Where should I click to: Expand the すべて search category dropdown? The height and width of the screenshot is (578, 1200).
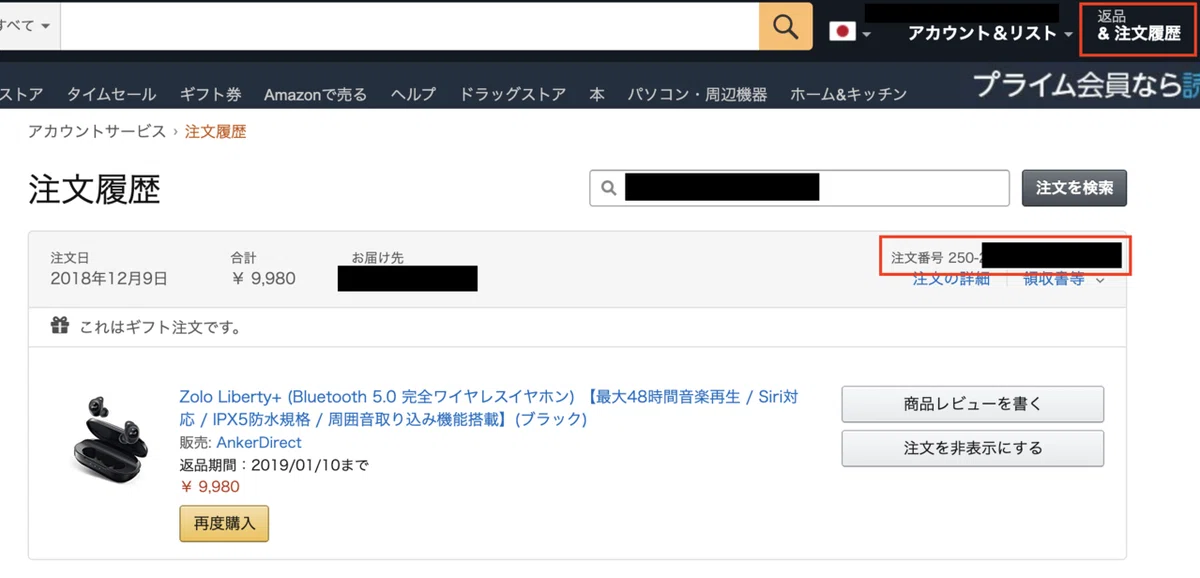click(25, 26)
